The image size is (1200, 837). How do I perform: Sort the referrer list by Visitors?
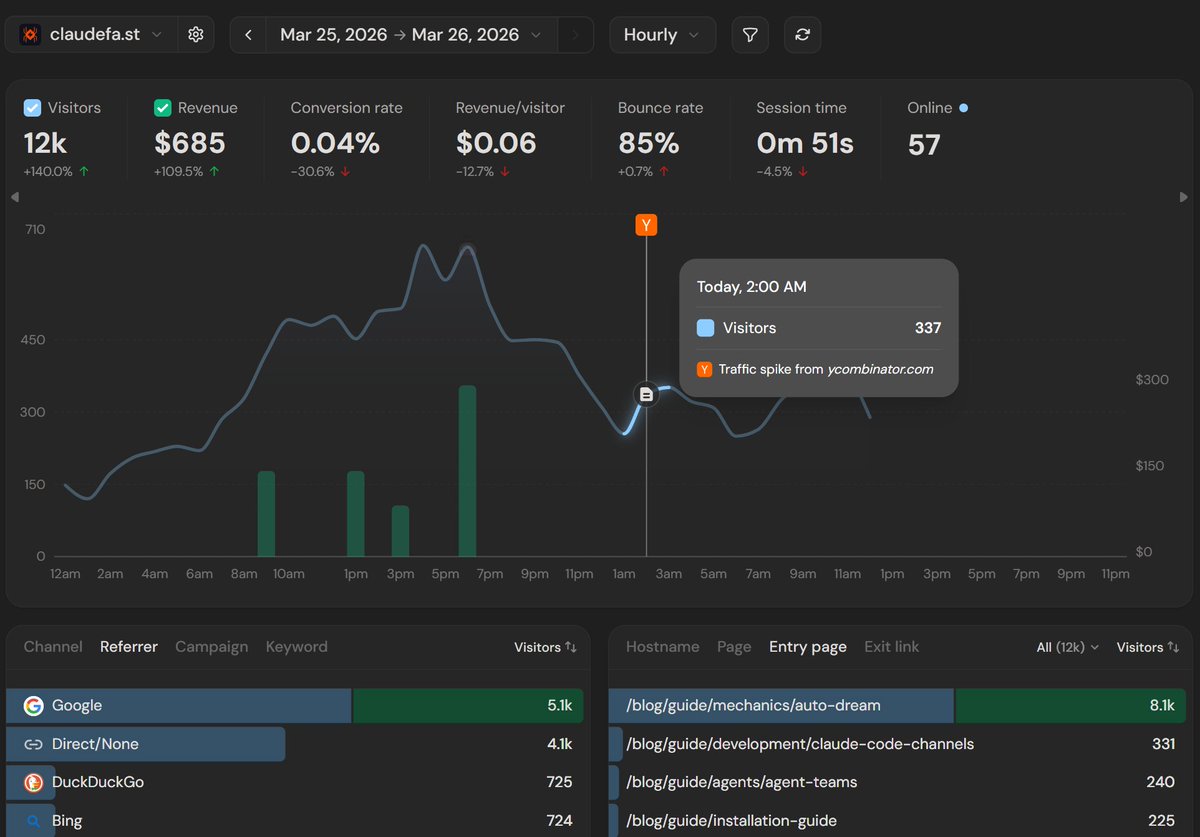coord(545,648)
